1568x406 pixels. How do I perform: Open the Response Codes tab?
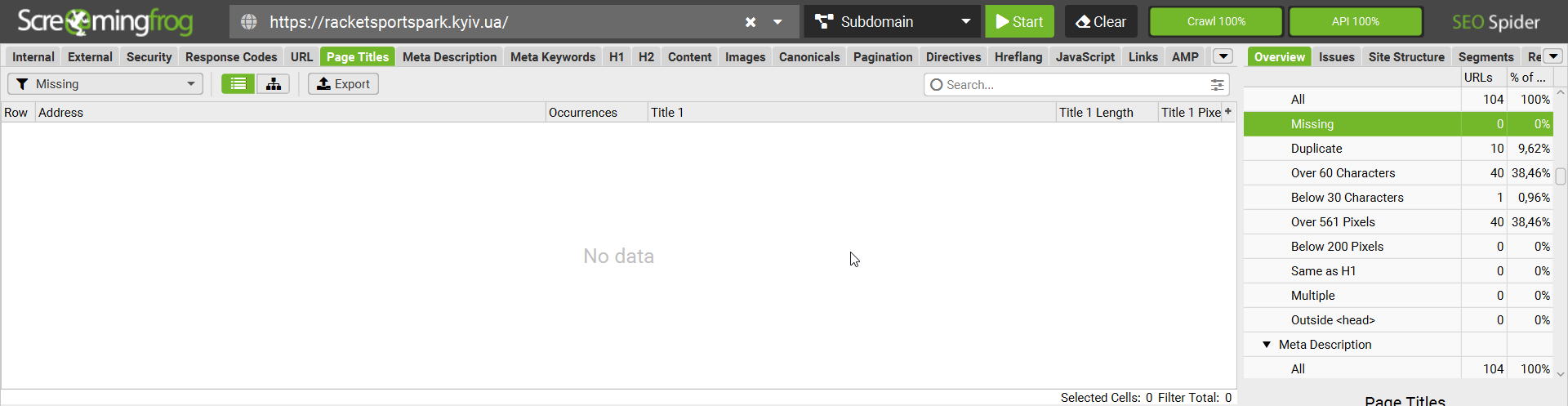click(x=231, y=57)
